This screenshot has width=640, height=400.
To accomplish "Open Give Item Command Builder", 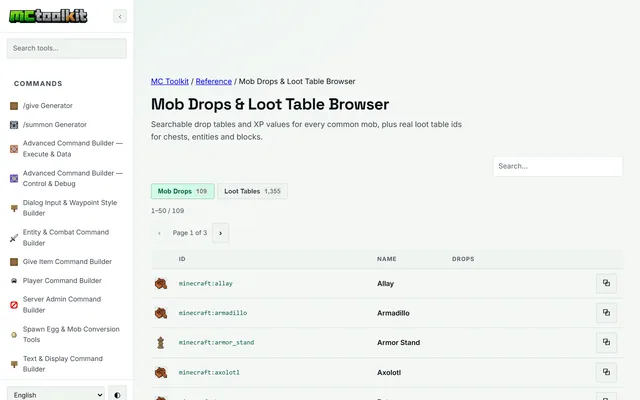I will click(x=67, y=262).
